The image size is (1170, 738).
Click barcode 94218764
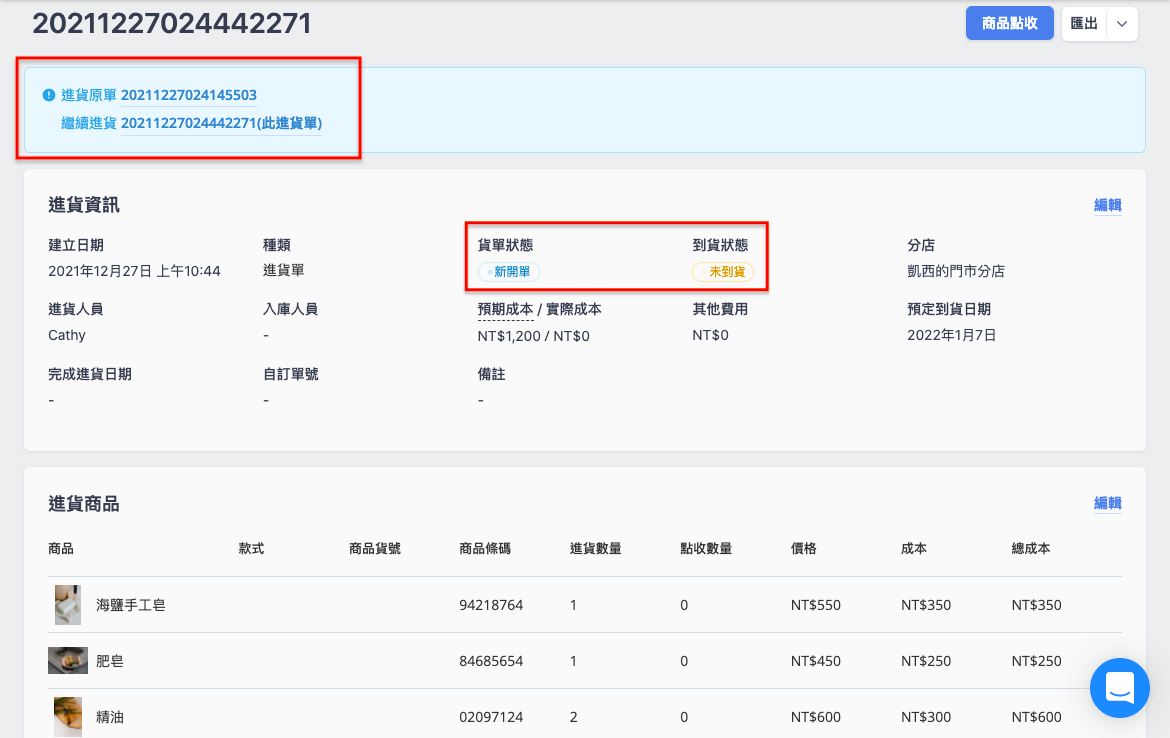point(491,605)
